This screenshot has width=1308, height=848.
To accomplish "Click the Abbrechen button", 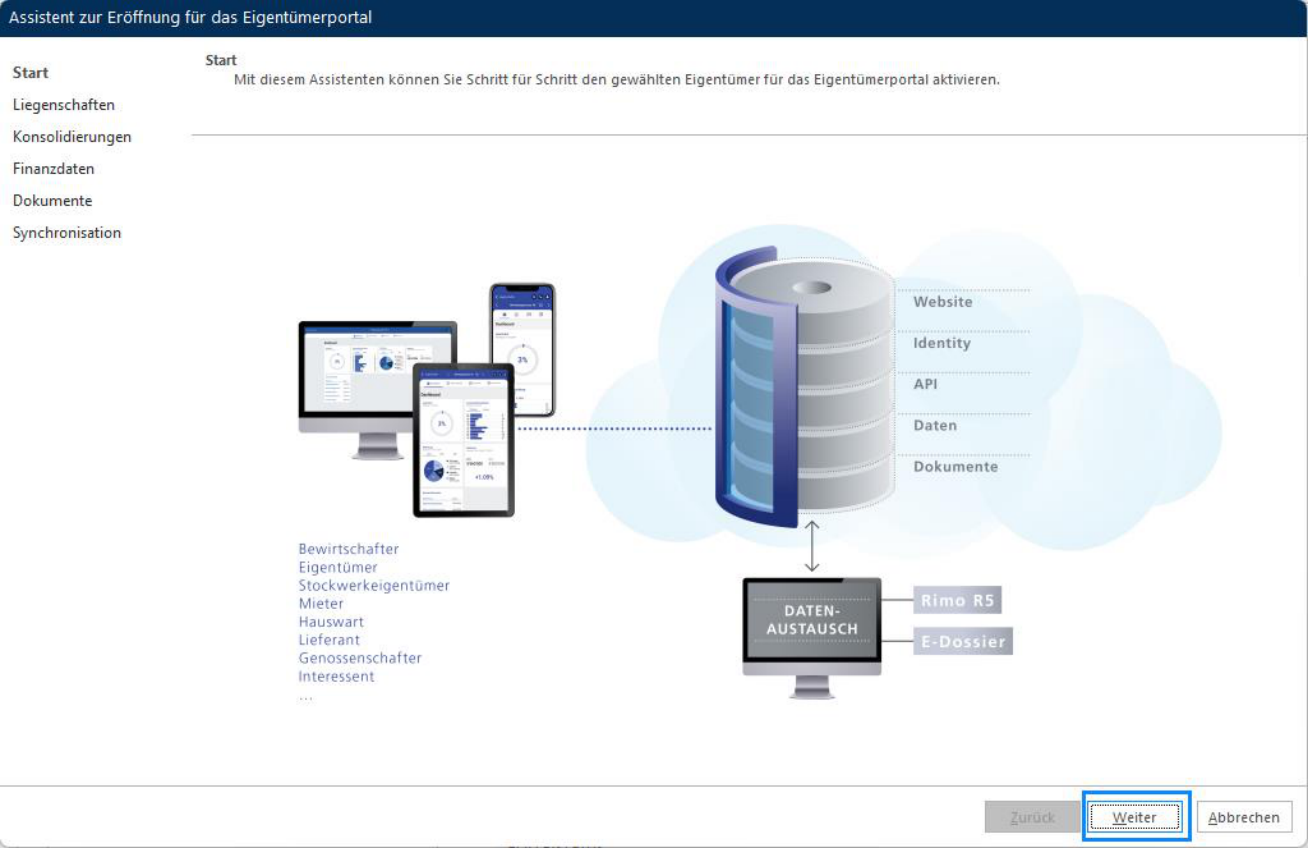I will (x=1244, y=817).
